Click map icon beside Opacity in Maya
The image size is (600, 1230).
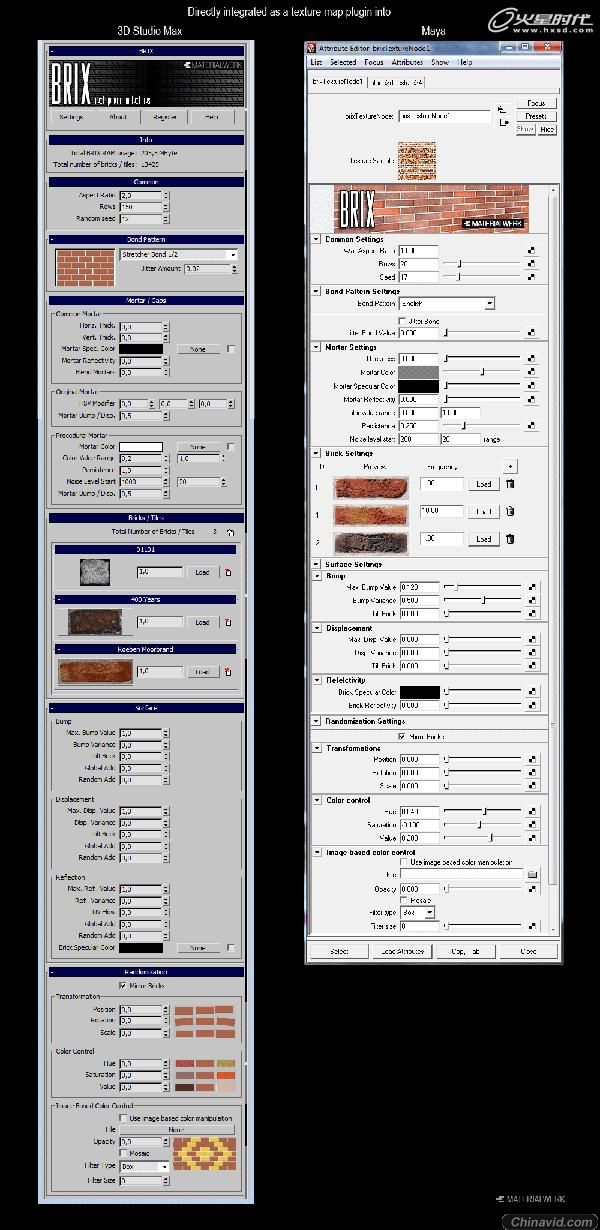point(532,888)
